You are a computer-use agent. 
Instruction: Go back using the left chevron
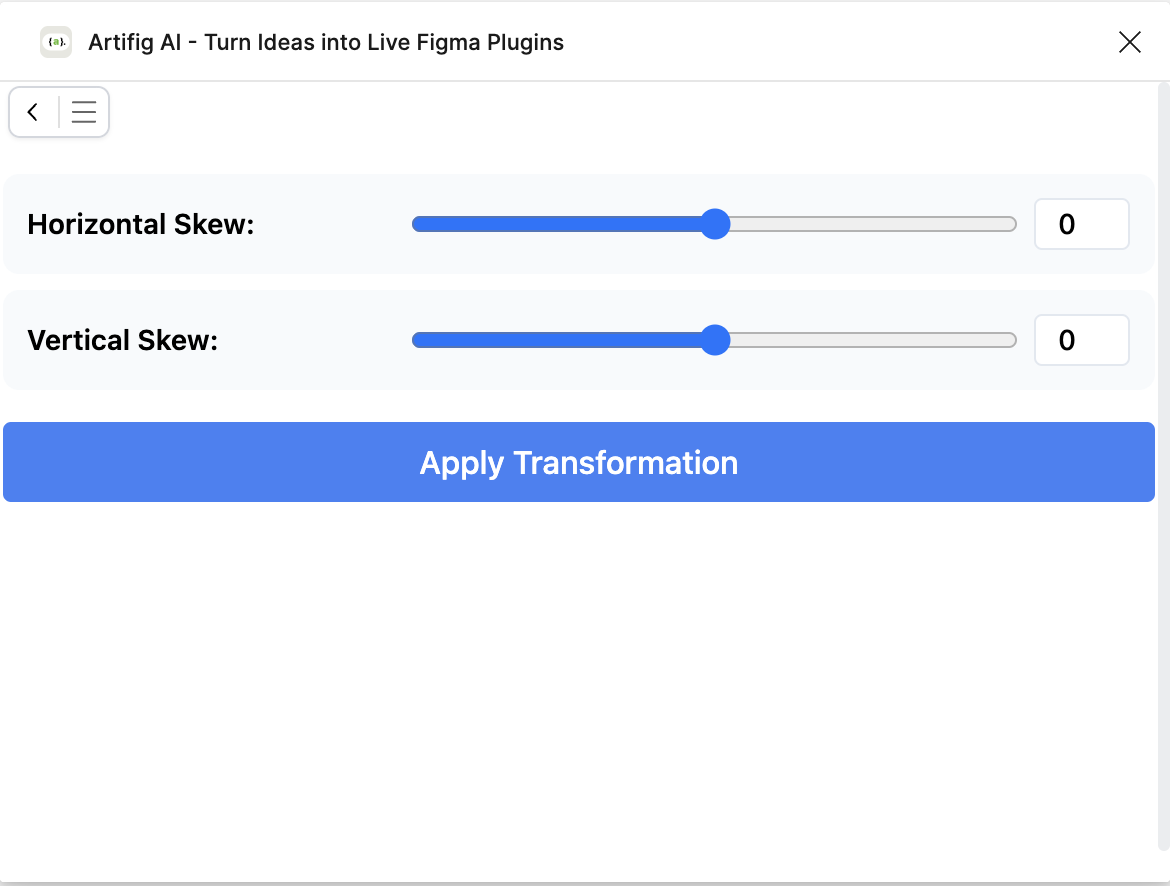pos(33,112)
